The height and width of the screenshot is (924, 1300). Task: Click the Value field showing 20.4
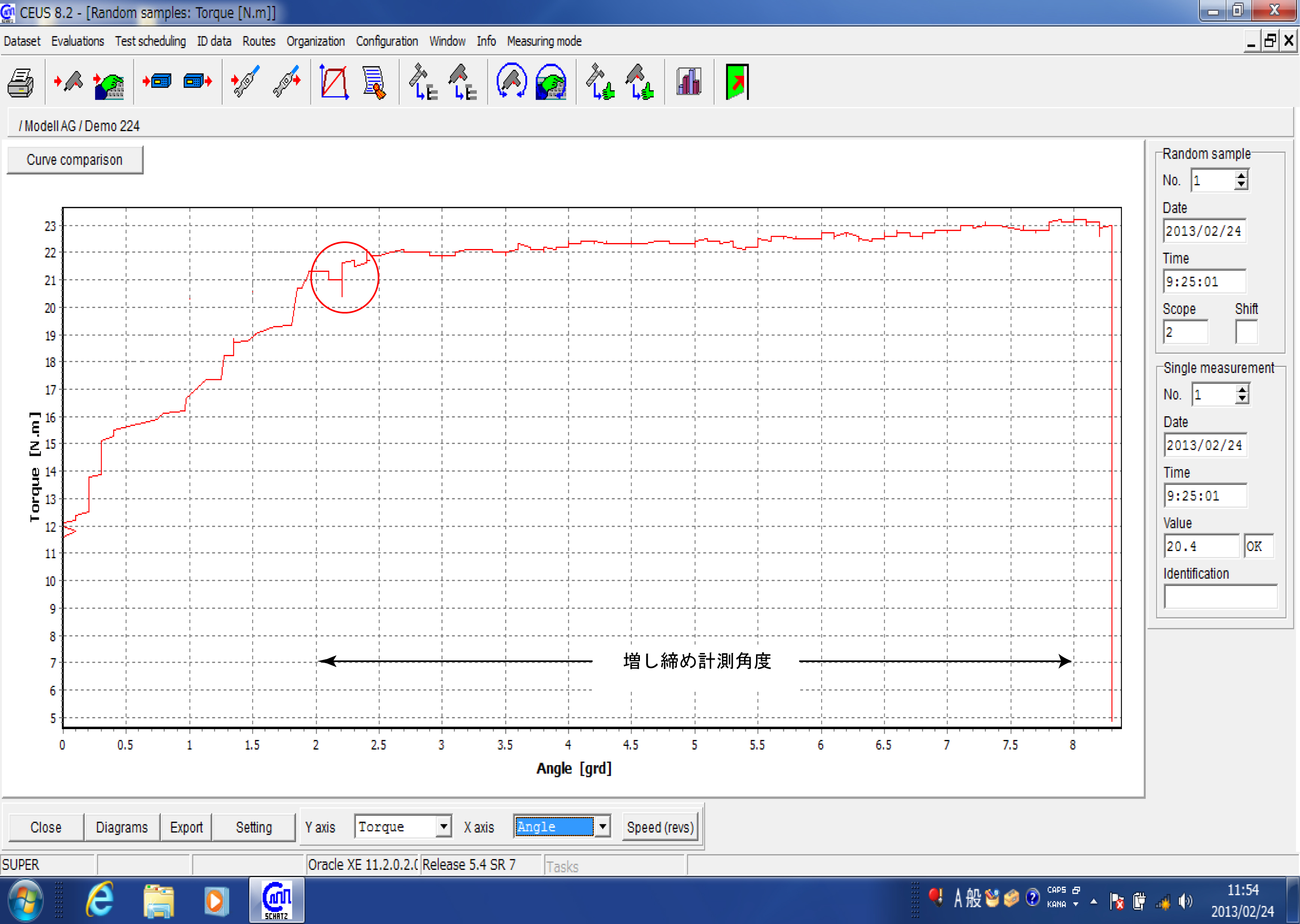pyautogui.click(x=1201, y=546)
